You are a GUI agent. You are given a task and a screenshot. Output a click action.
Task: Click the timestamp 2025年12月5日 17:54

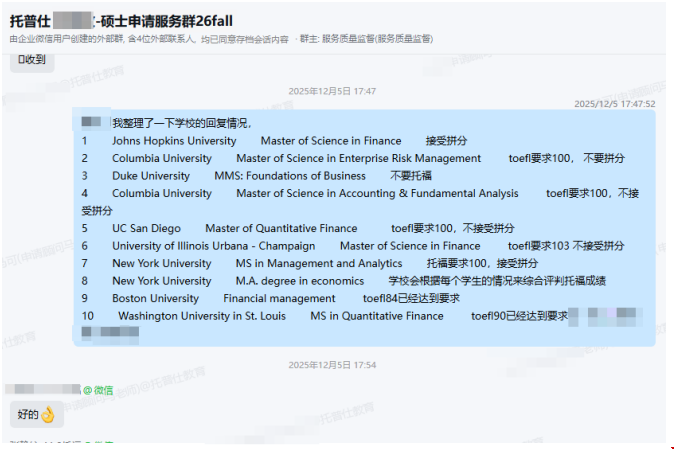(332, 365)
